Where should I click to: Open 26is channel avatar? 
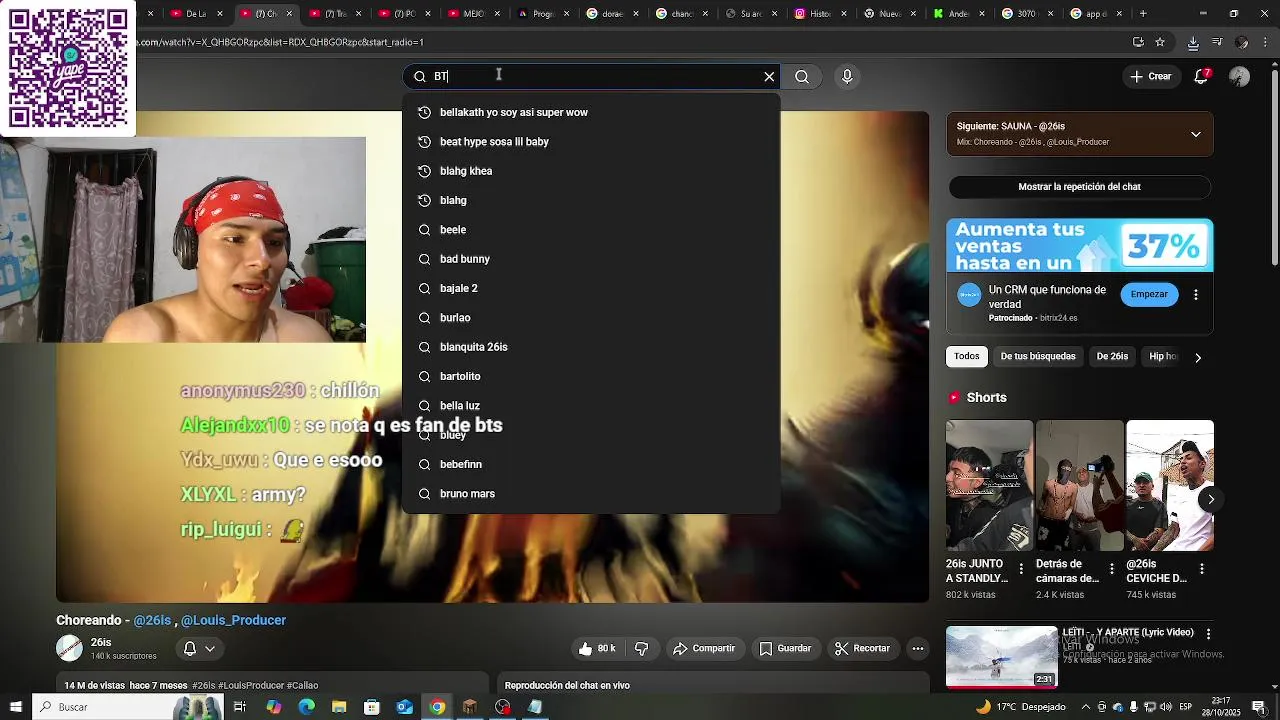click(x=69, y=648)
